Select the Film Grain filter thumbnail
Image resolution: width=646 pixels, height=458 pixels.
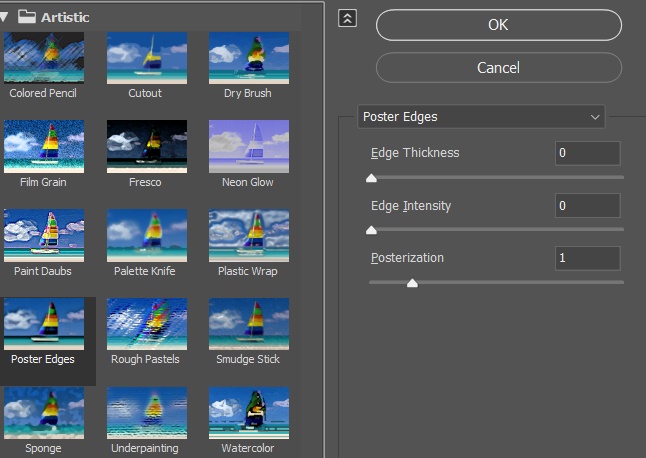tap(44, 146)
